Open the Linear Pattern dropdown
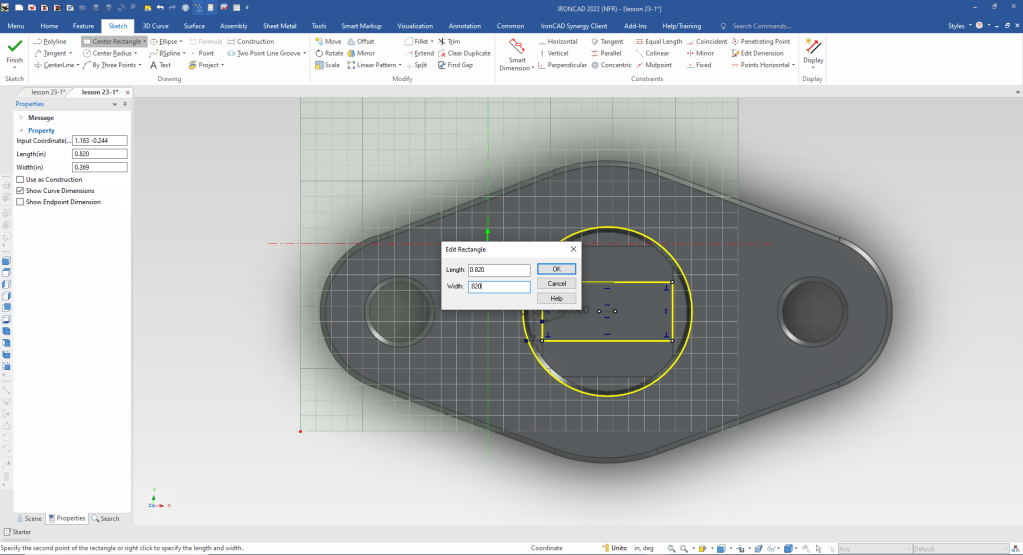1023x555 pixels. pyautogui.click(x=402, y=65)
